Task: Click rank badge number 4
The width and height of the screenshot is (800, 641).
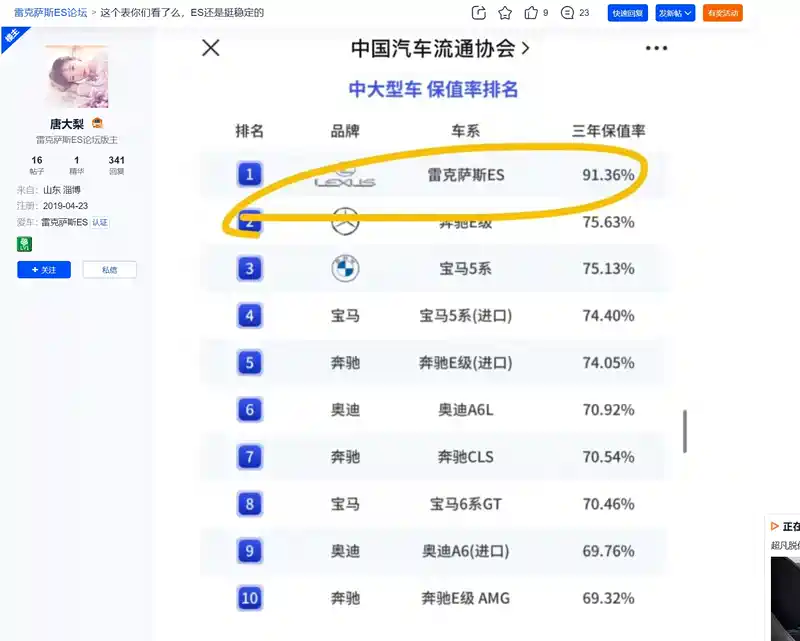Action: [249, 315]
